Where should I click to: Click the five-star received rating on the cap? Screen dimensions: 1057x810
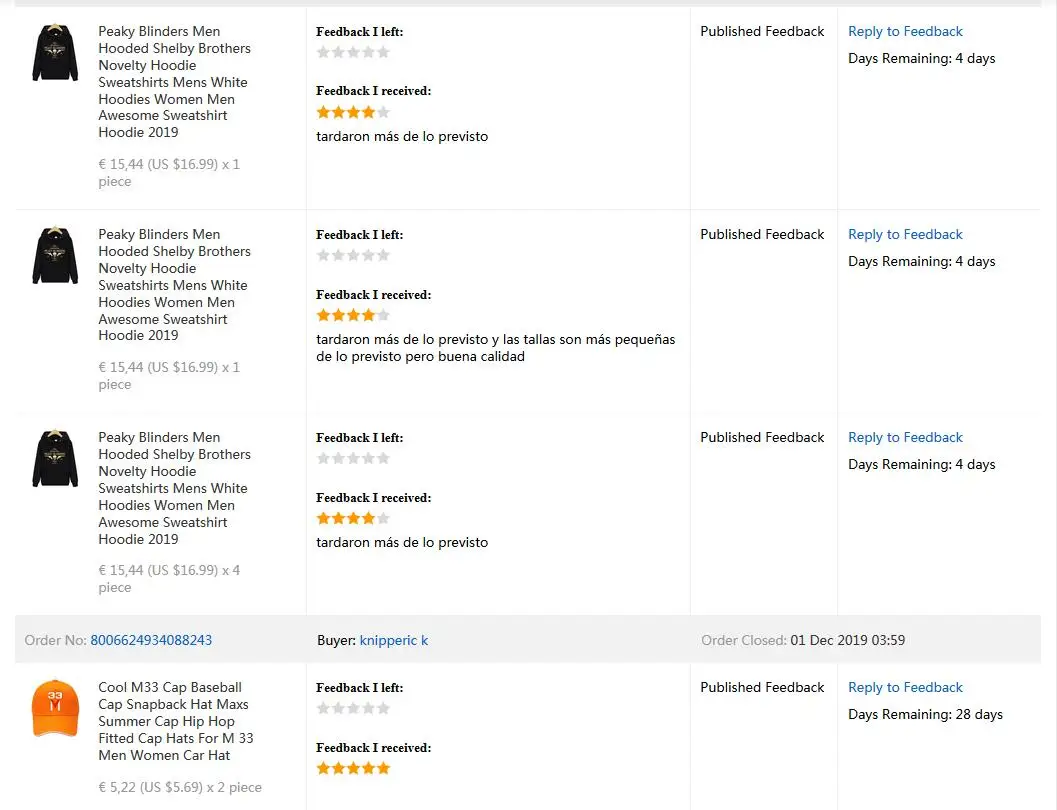[353, 768]
